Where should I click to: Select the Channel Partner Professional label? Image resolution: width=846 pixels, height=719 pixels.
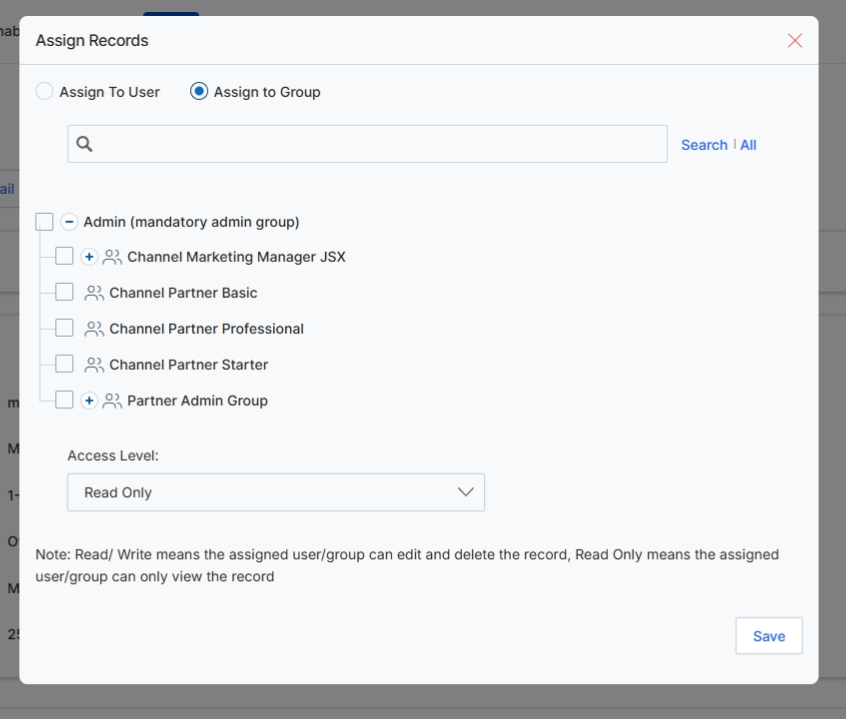pos(207,329)
